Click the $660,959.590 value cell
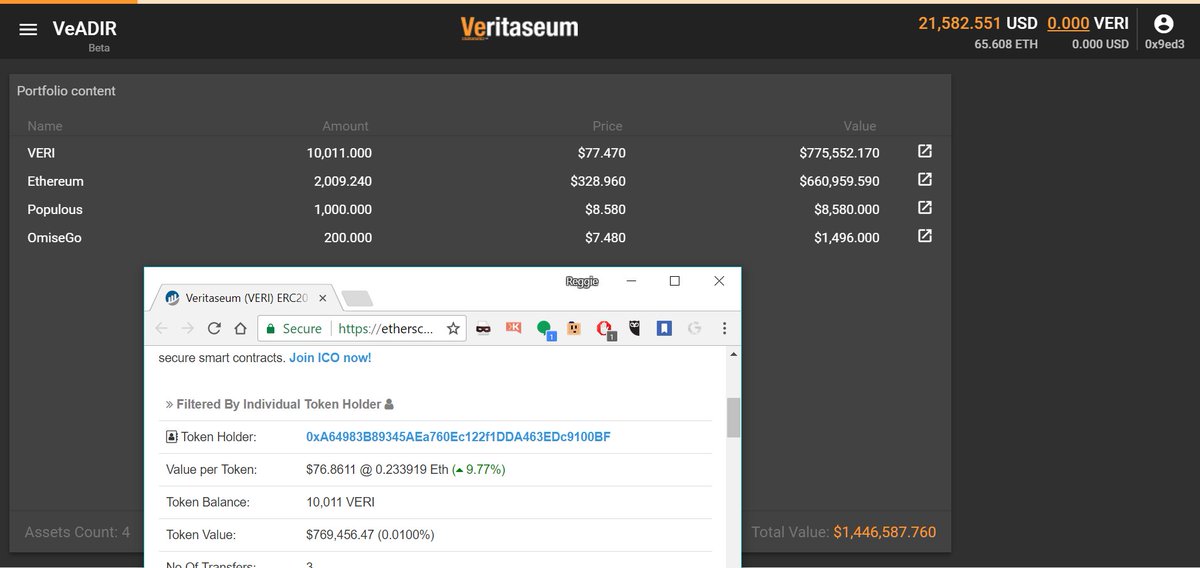1200x568 pixels. tap(839, 181)
